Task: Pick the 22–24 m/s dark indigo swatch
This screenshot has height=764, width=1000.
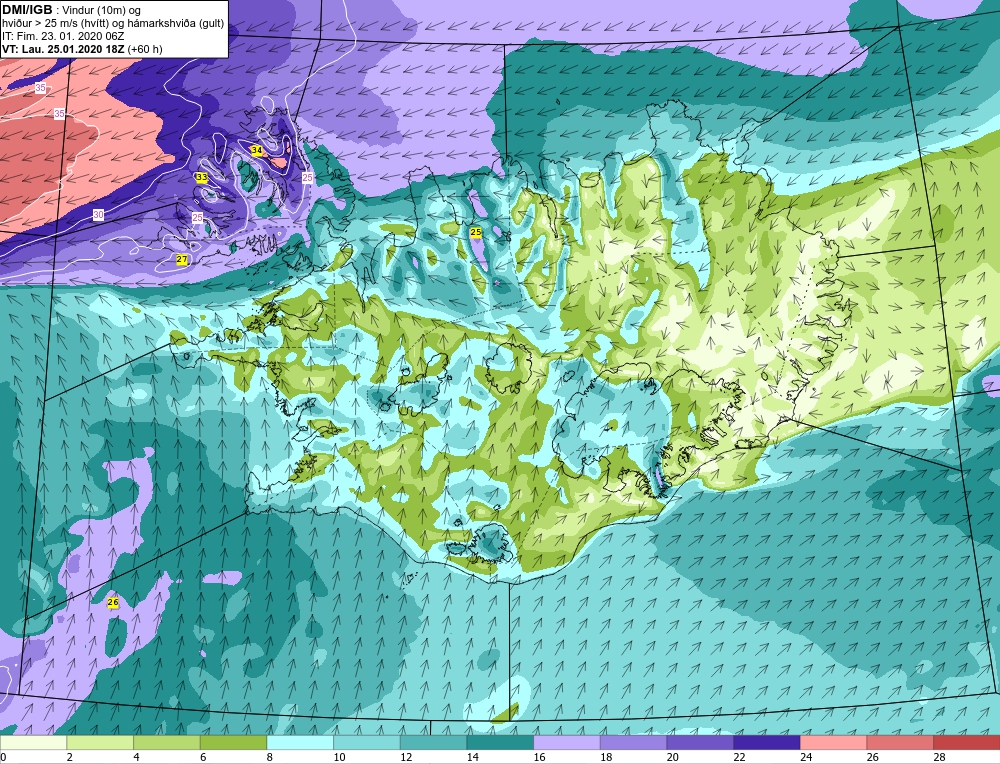Action: coord(767,742)
